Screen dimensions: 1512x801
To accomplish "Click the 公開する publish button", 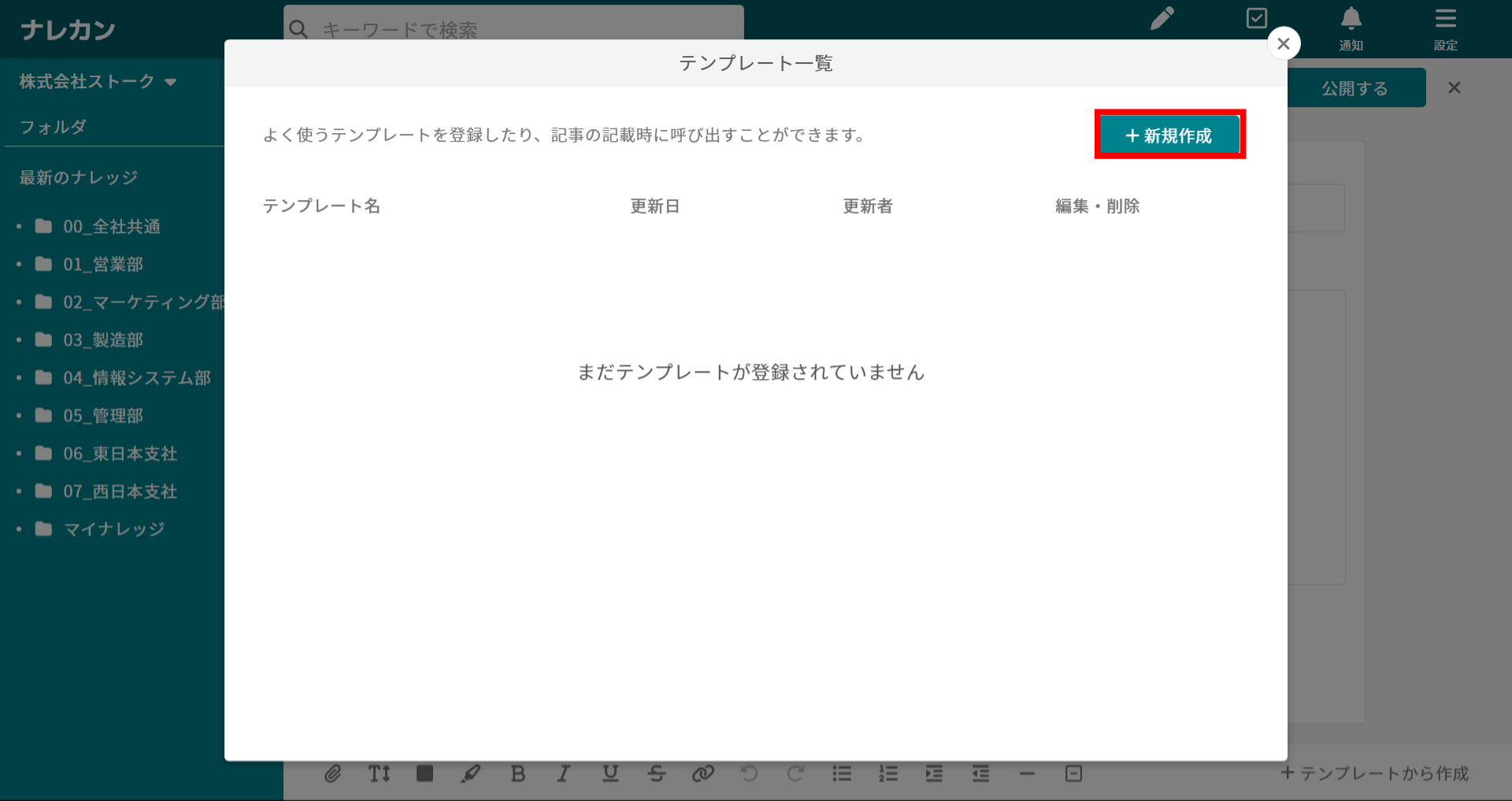I will [x=1354, y=88].
